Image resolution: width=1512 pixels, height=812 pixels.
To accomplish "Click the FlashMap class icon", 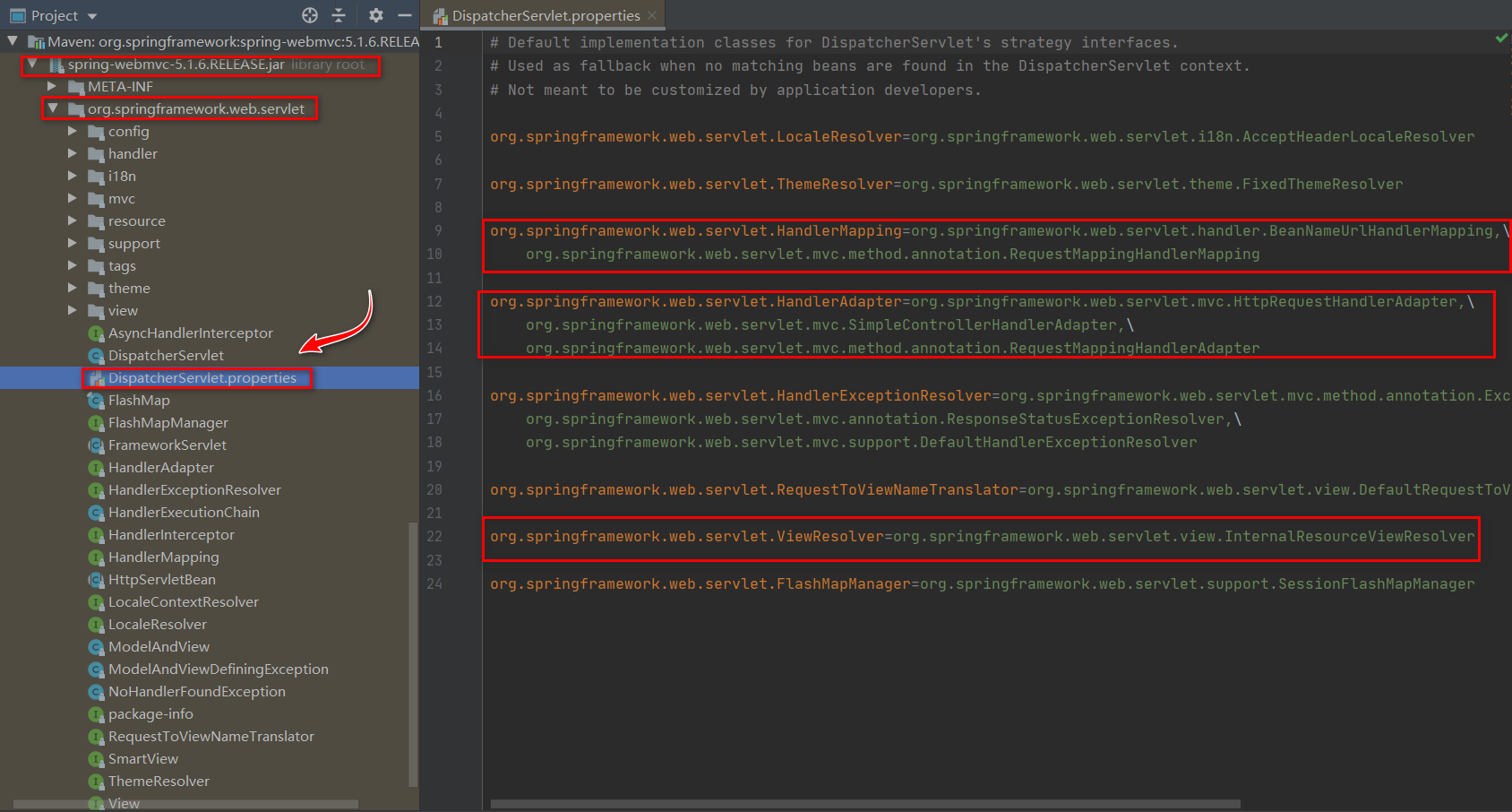I will 96,401.
